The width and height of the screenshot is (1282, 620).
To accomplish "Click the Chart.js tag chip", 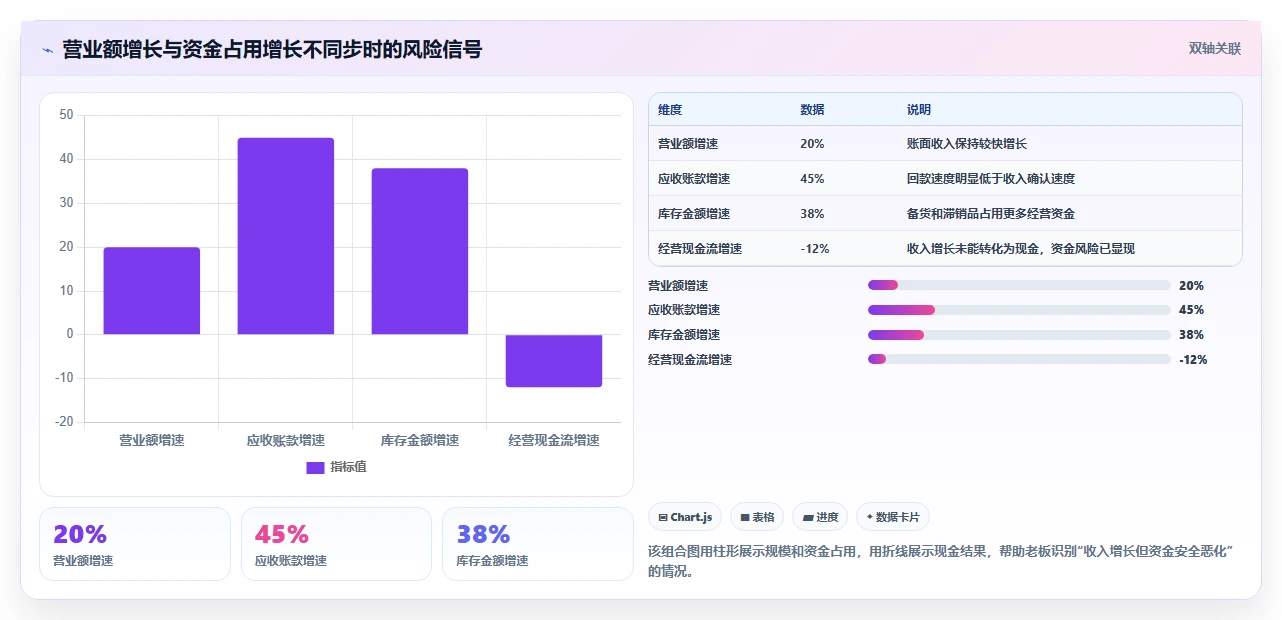I will [685, 517].
